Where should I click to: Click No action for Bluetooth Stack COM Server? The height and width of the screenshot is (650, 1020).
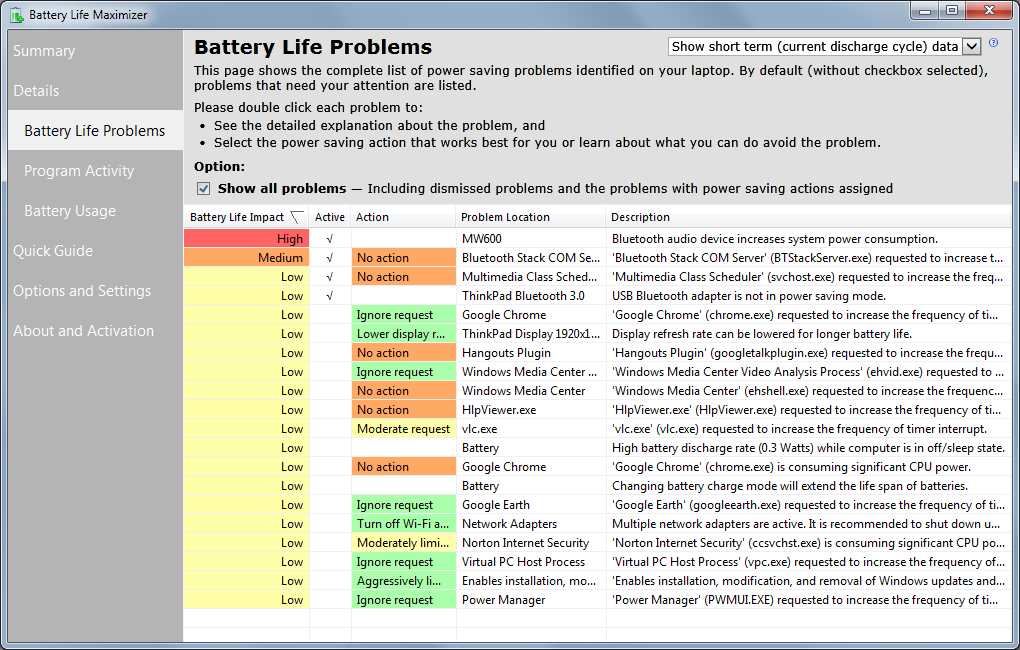point(404,258)
